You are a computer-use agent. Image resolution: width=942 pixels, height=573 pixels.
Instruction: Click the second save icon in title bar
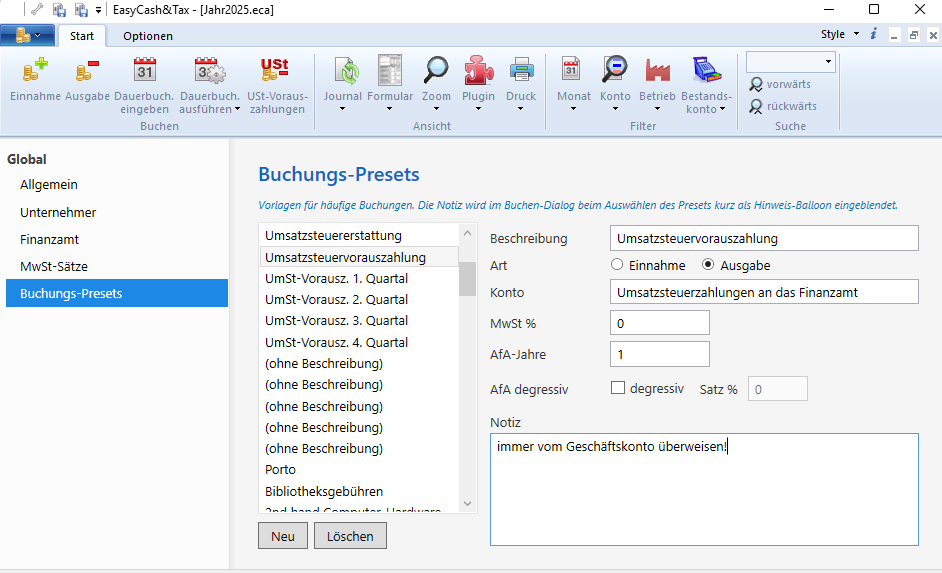(x=81, y=10)
